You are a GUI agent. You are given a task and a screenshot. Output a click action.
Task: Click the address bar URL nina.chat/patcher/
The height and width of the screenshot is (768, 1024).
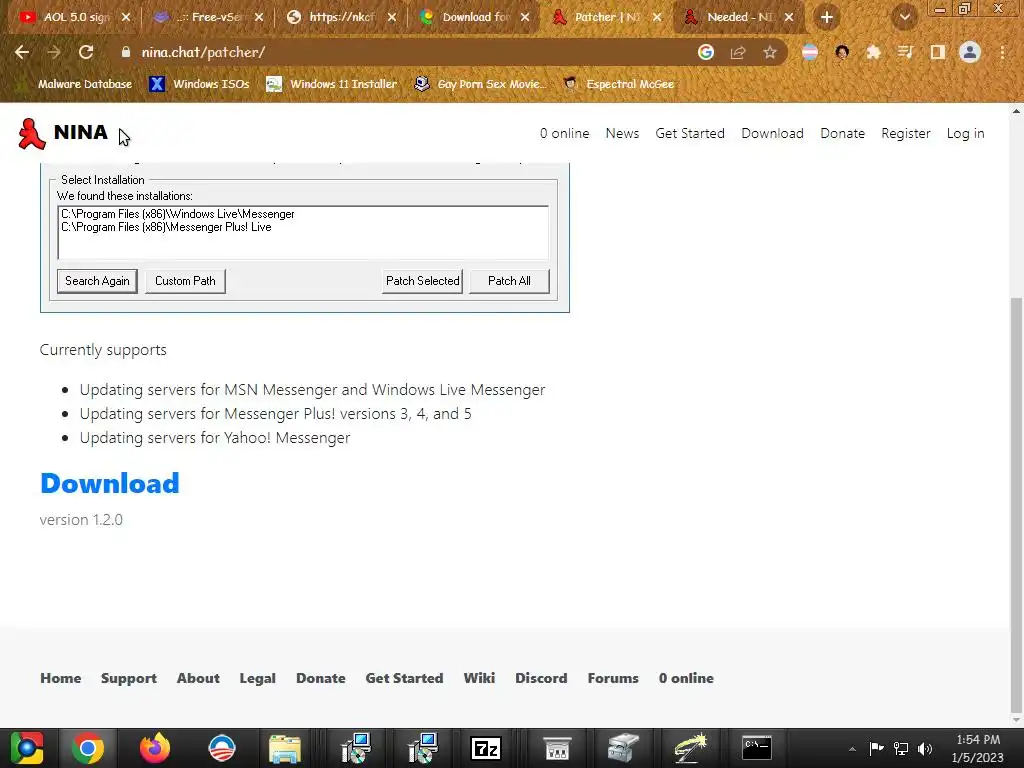[x=203, y=52]
